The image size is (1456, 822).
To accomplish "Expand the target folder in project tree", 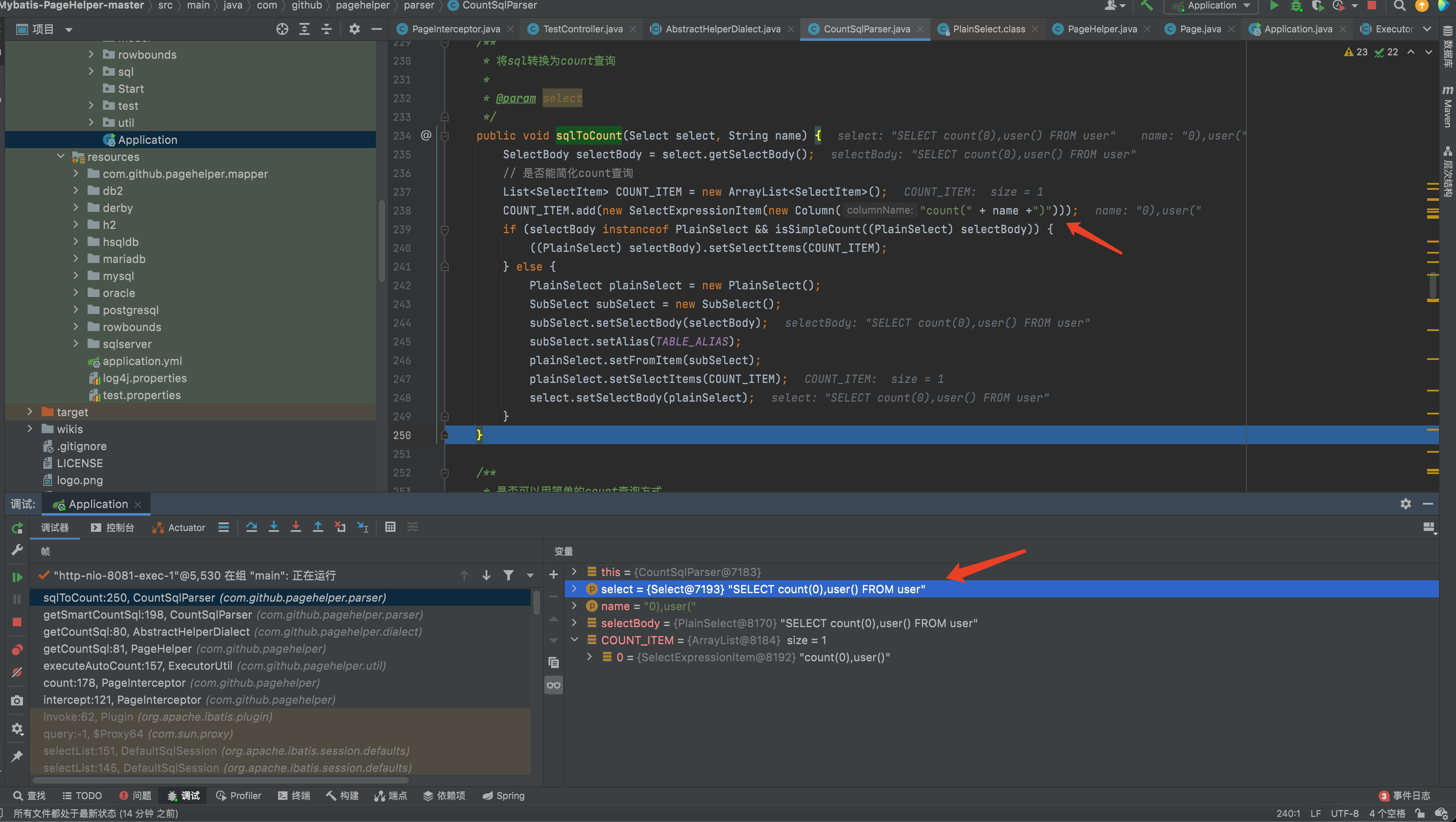I will 30,412.
